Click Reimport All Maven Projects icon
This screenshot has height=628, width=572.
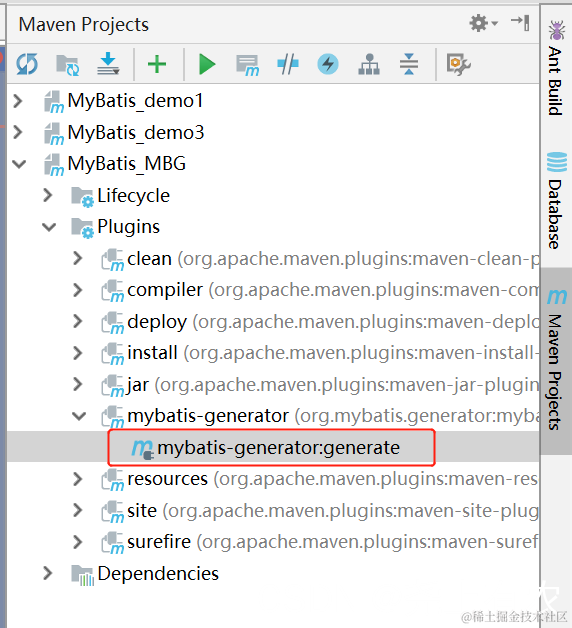[27, 64]
